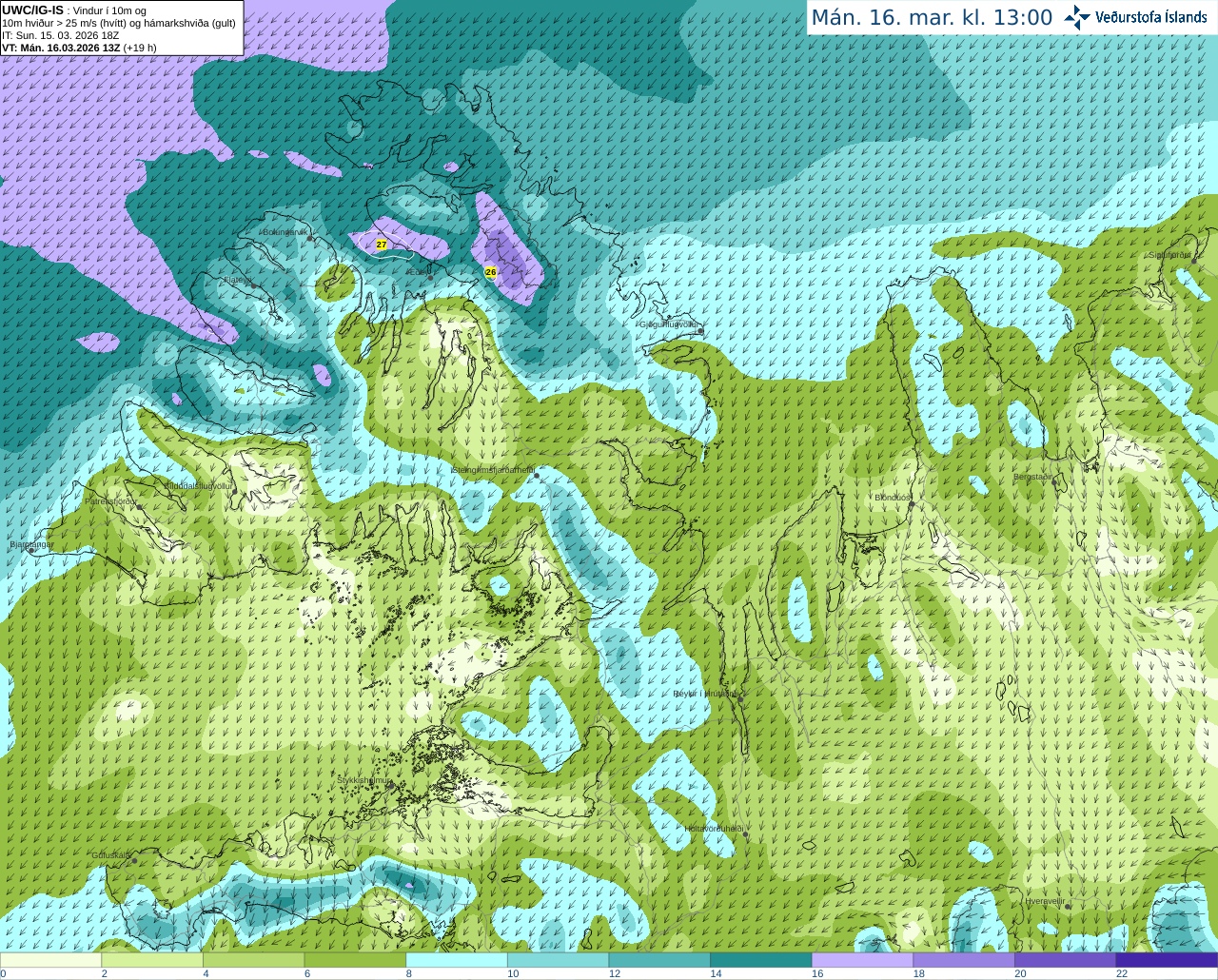Click the Gjögurflugvöllur station label
Screen dimensions: 1218x980
coord(669,324)
